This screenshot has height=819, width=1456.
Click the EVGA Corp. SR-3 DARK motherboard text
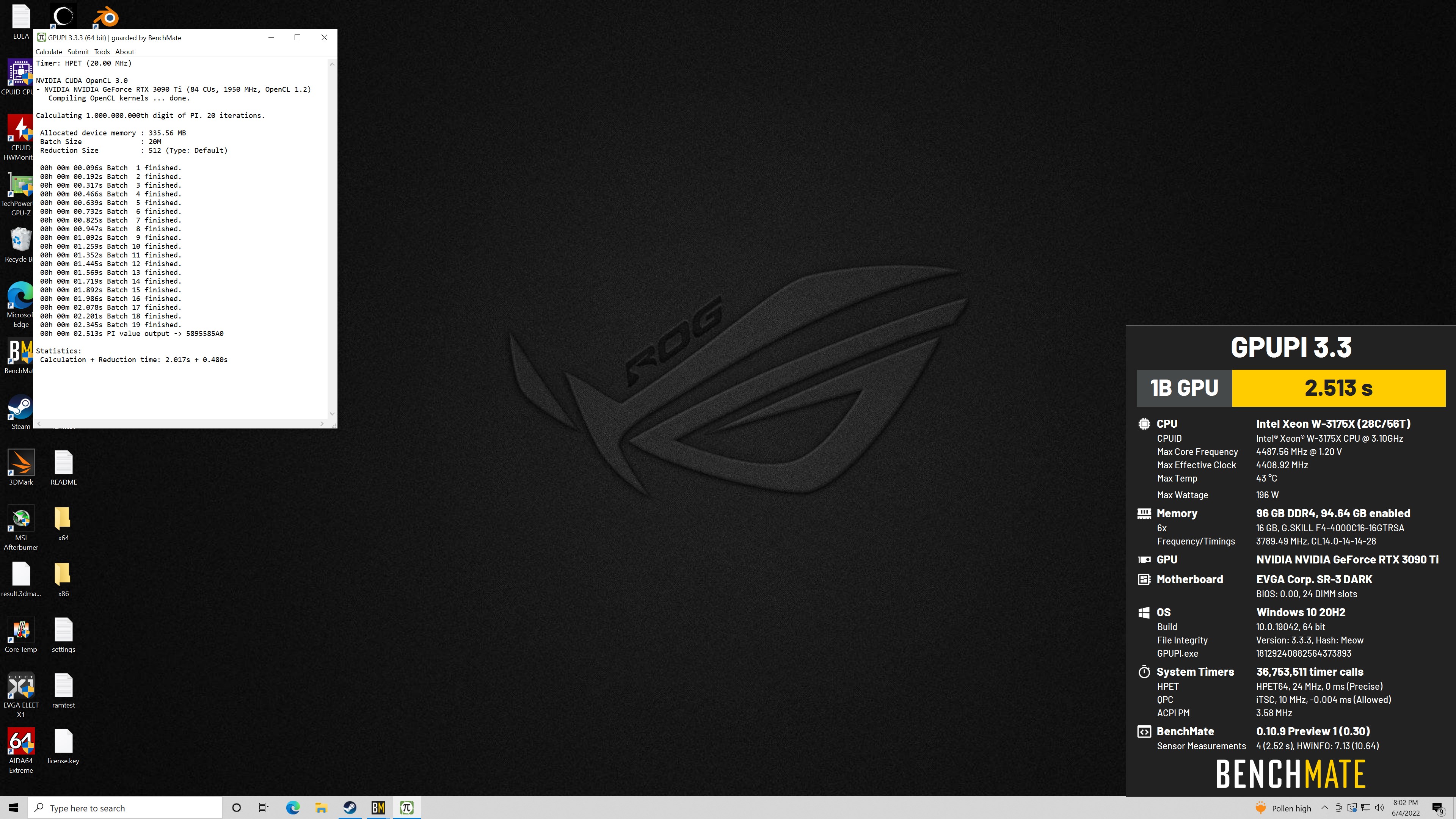[x=1314, y=579]
